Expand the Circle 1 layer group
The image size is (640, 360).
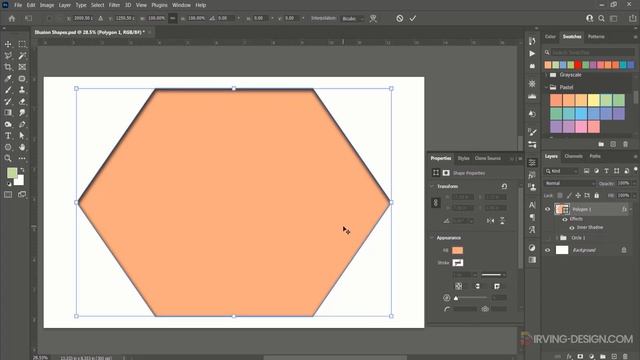pyautogui.click(x=557, y=238)
